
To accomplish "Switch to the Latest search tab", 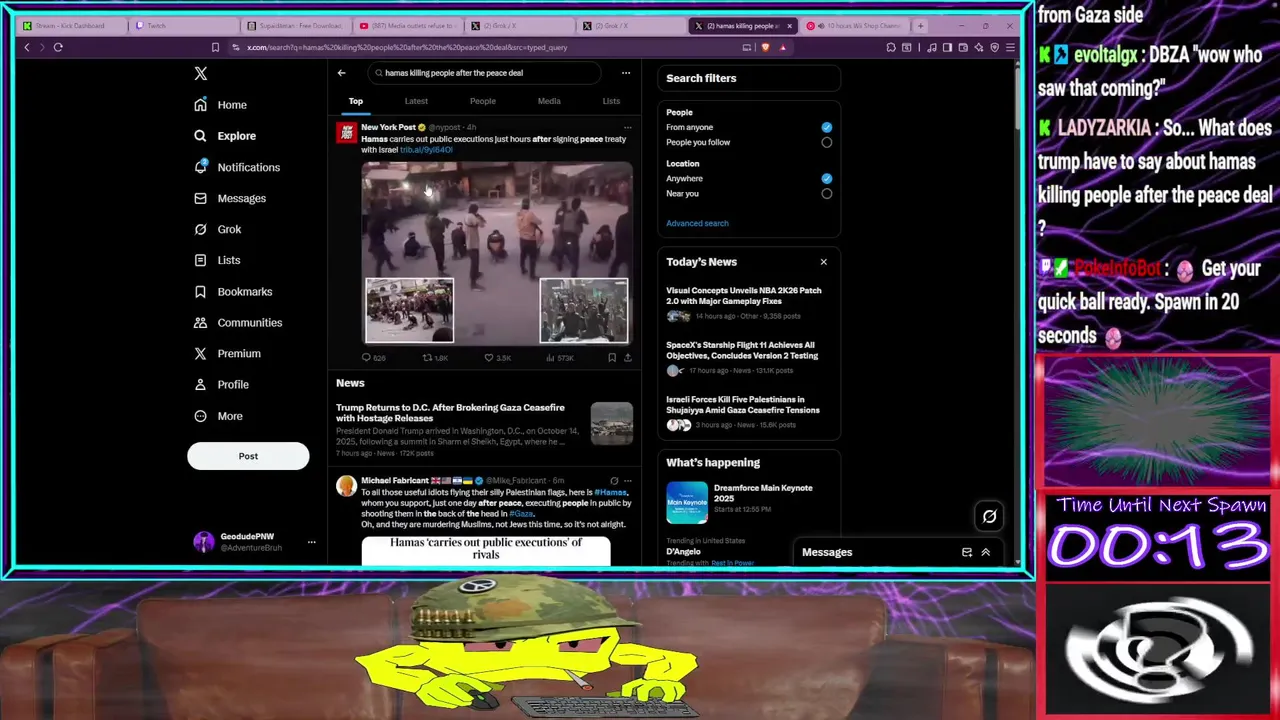I will 416,101.
